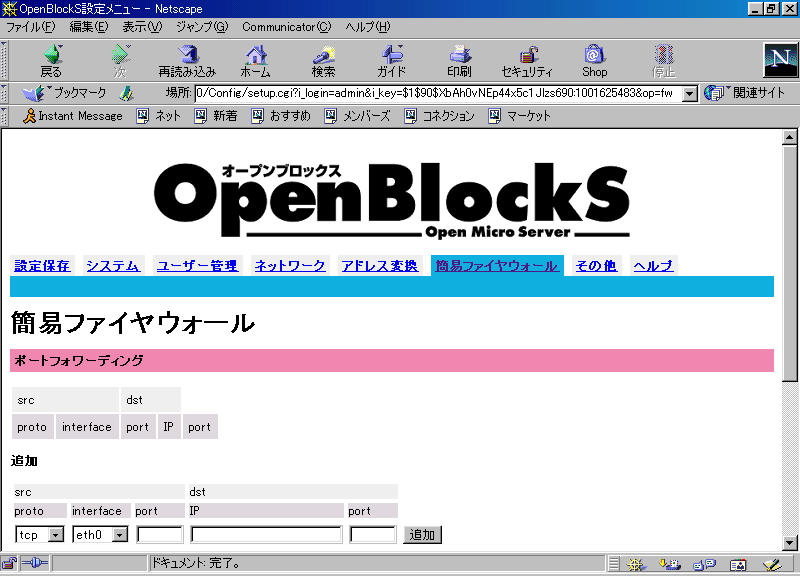Open the マーケット bookmark
800x576 pixels.
tap(519, 116)
